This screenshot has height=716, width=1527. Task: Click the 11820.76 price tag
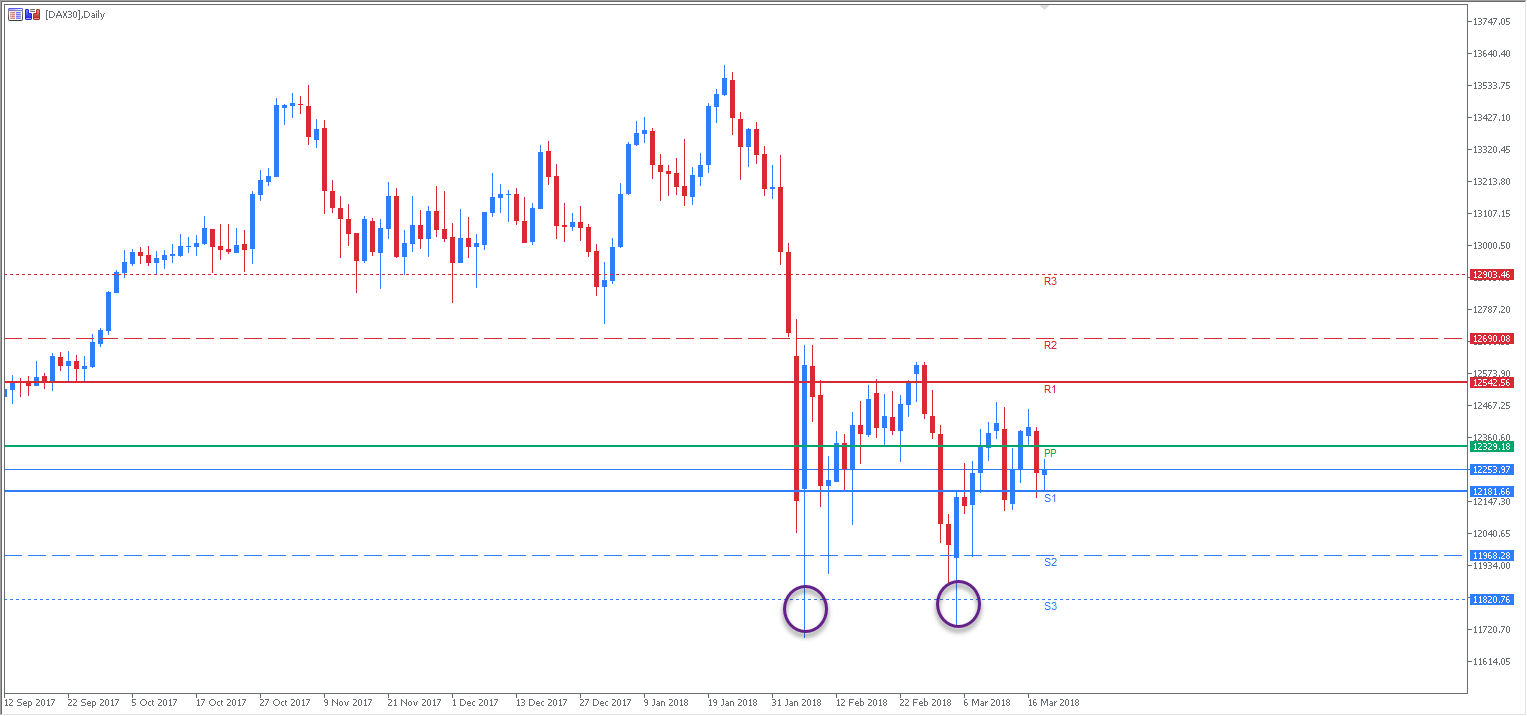pyautogui.click(x=1491, y=600)
